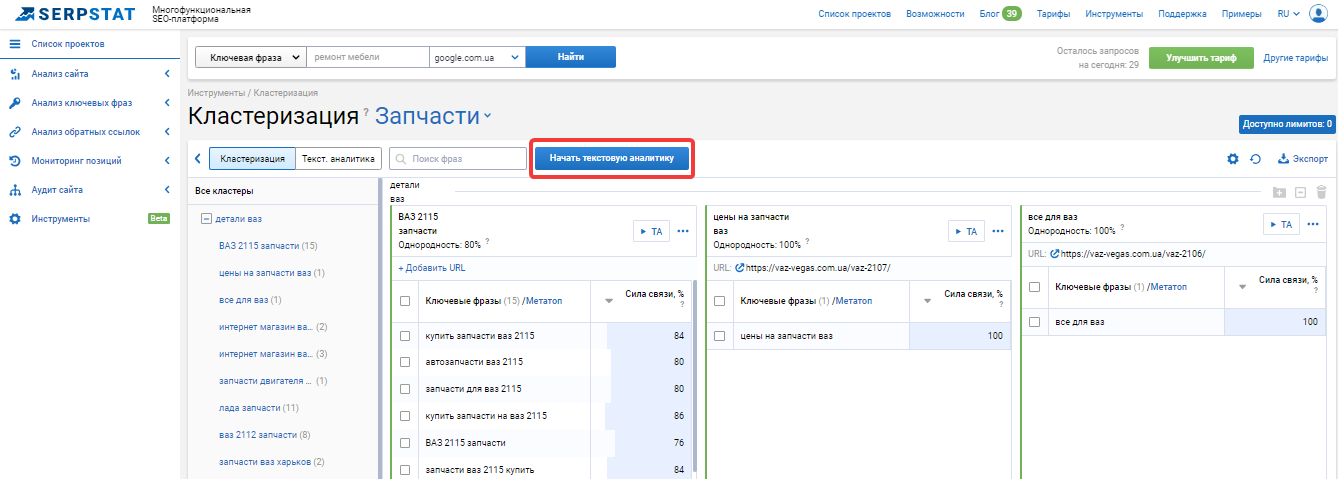Open the google.com.ua database dropdown

click(x=477, y=57)
